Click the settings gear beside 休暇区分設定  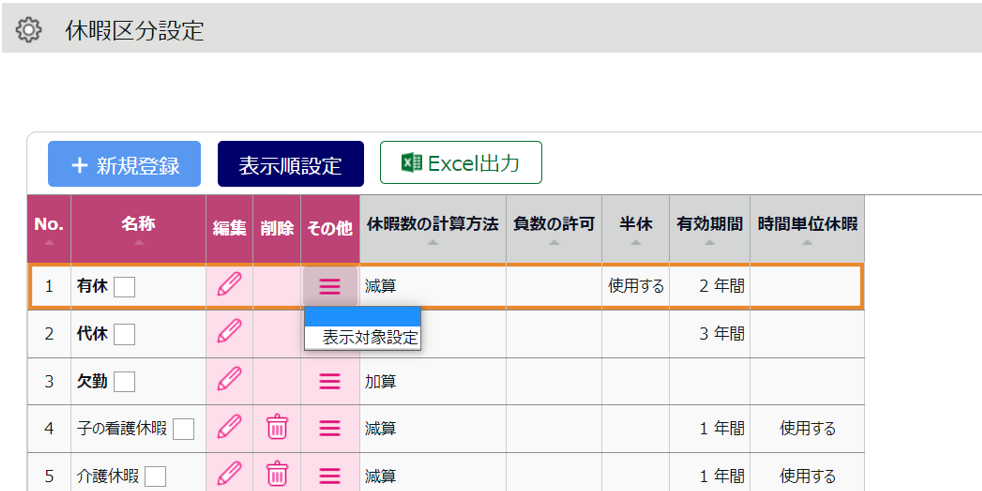click(28, 29)
